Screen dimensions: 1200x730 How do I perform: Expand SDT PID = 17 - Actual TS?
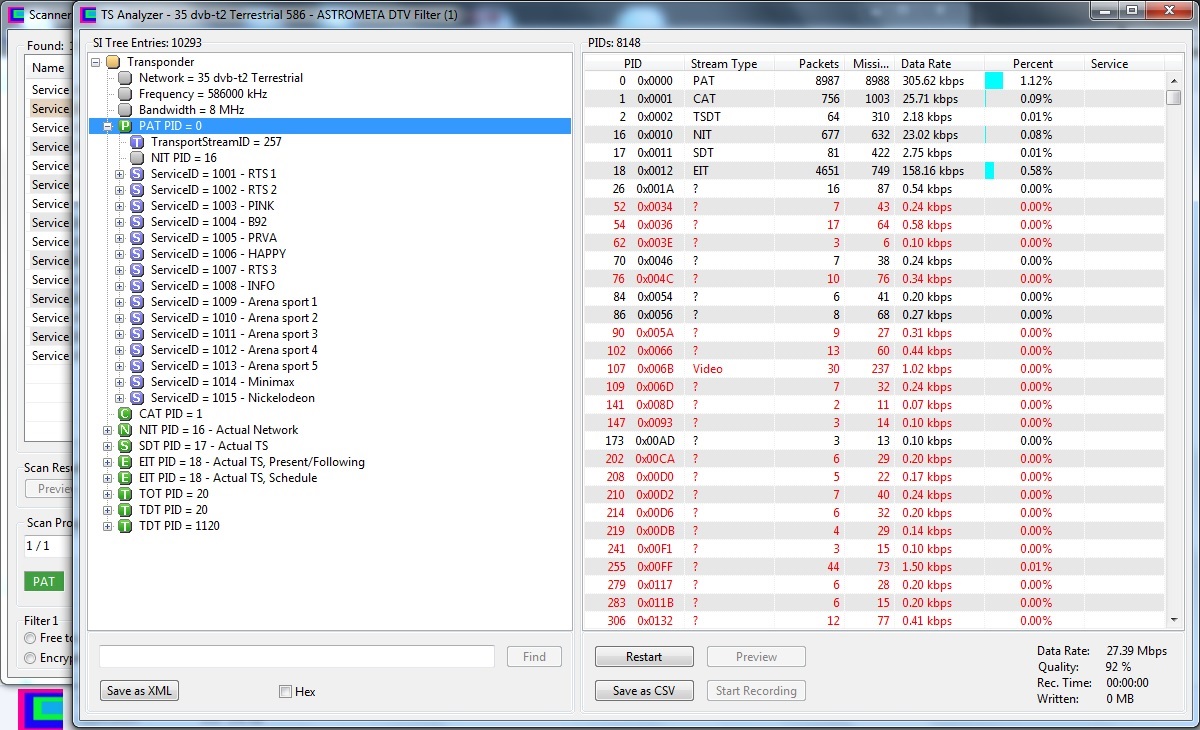click(108, 446)
